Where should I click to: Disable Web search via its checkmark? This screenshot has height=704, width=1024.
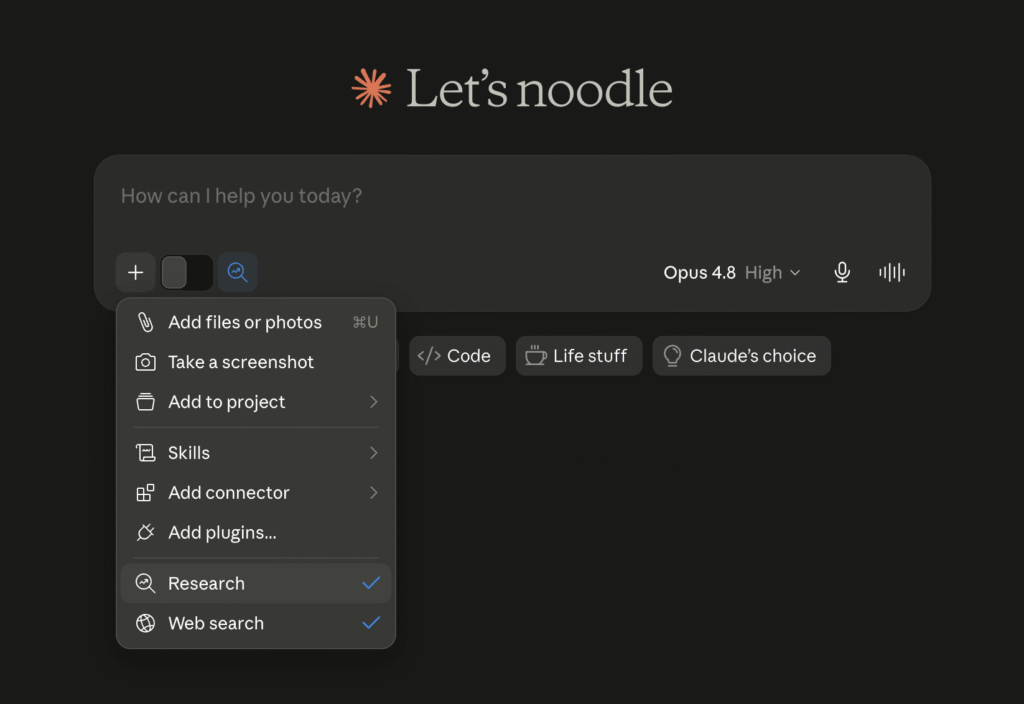point(371,623)
